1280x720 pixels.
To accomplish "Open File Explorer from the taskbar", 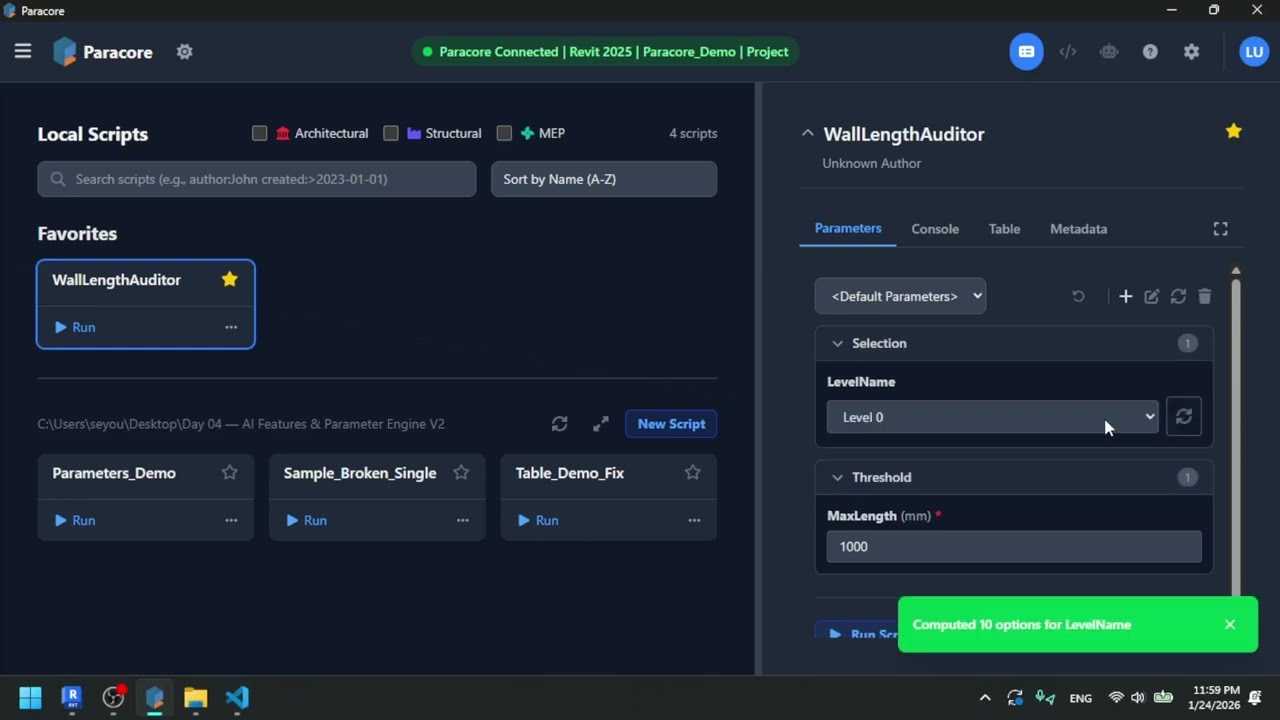I will coord(195,697).
